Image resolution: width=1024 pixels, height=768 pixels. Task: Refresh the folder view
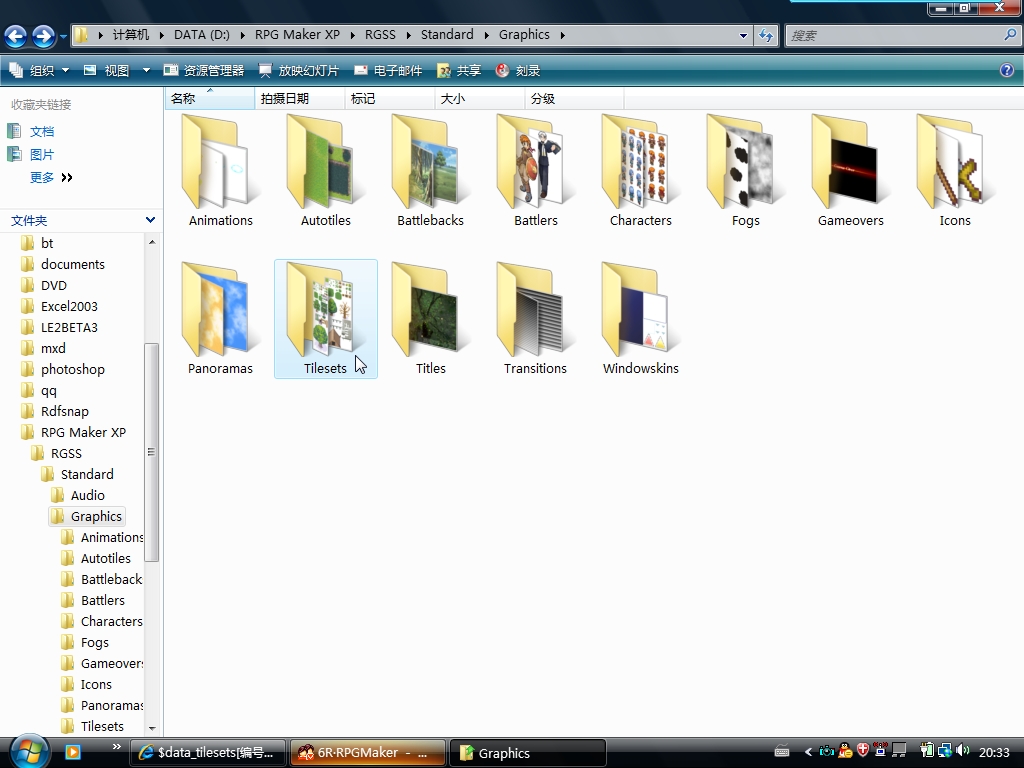pos(765,35)
